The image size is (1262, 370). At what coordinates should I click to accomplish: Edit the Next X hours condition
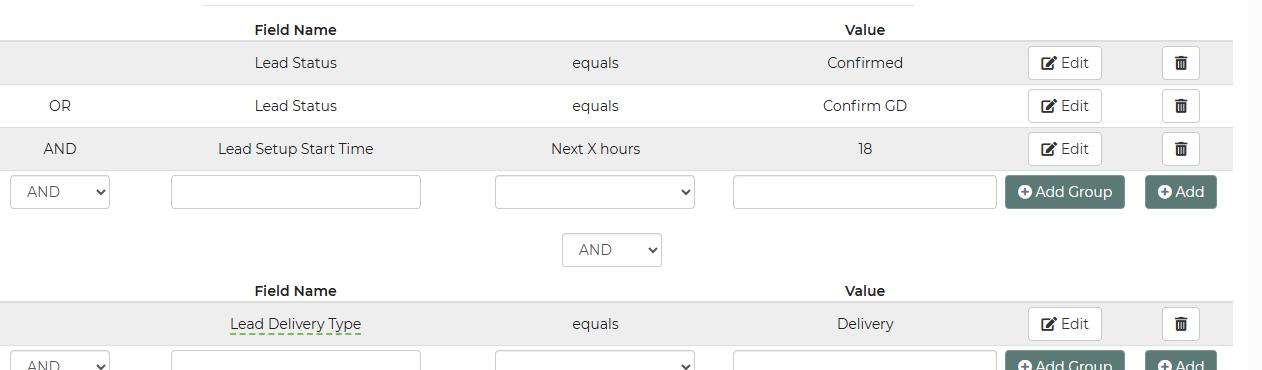[x=1065, y=149]
